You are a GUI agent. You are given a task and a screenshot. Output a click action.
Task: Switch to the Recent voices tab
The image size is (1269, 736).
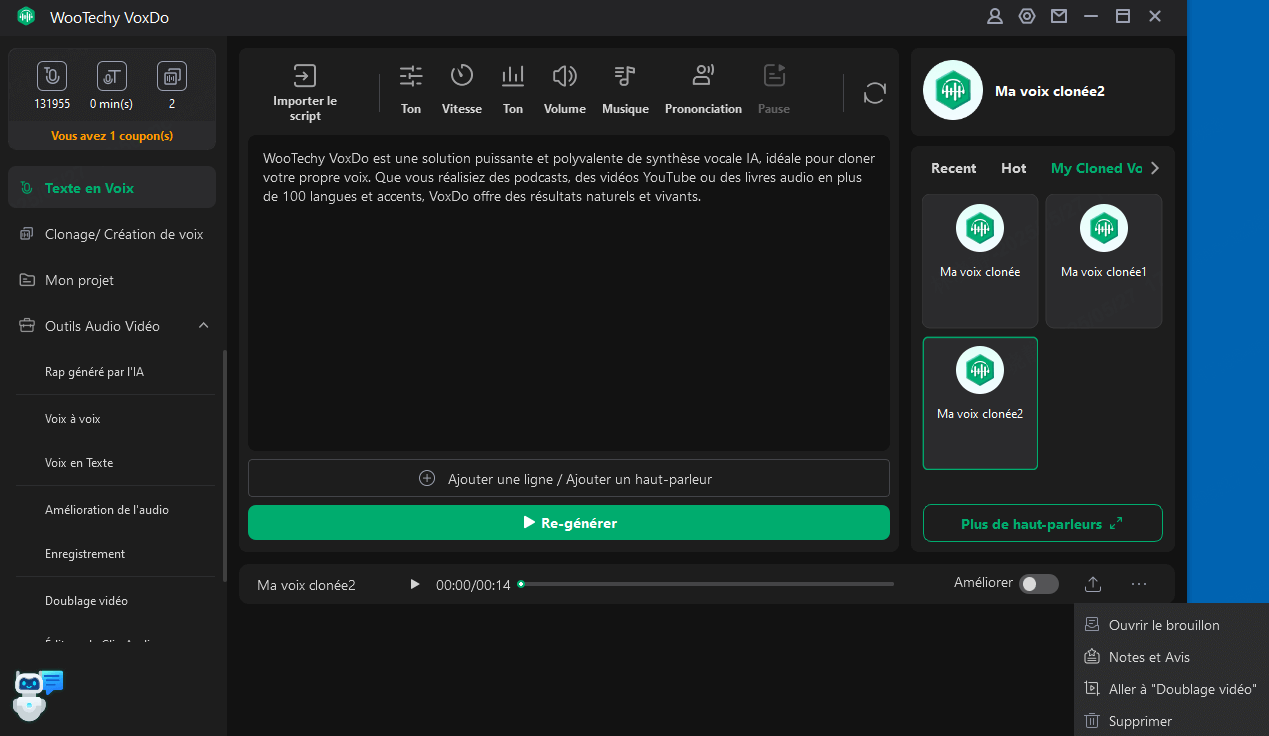click(x=953, y=168)
